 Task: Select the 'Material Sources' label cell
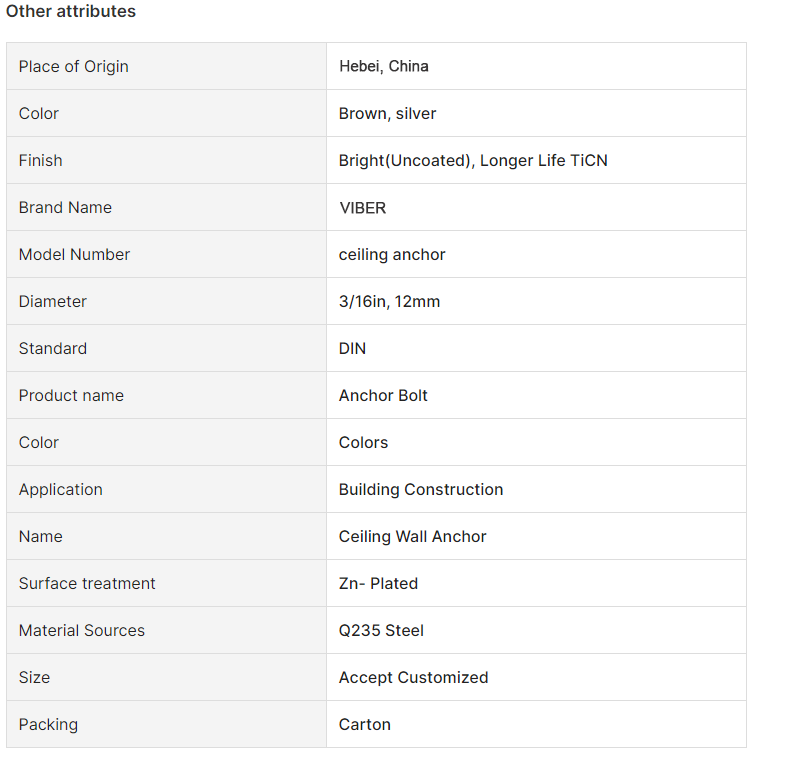pyautogui.click(x=166, y=630)
